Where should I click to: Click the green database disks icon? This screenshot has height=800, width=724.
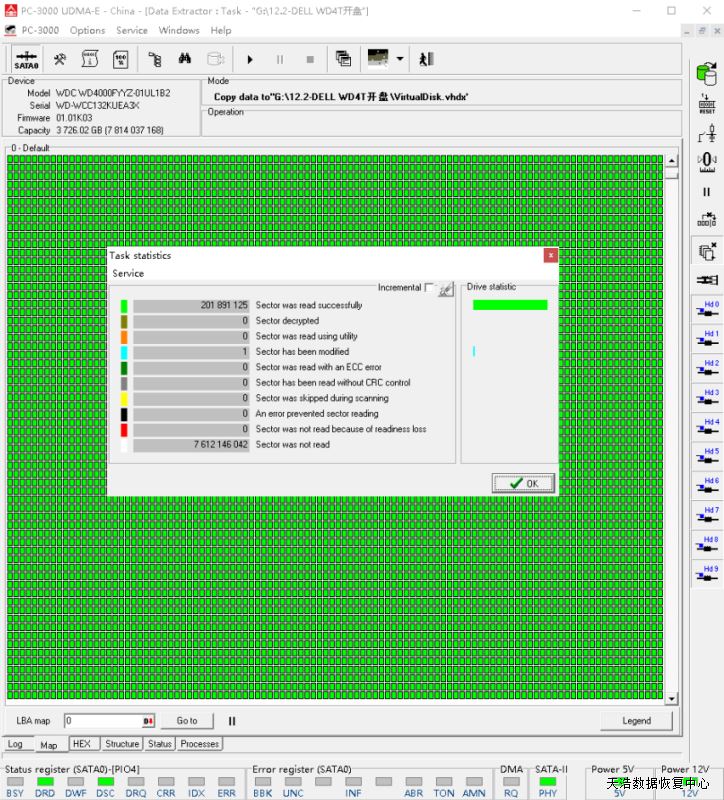click(x=707, y=73)
